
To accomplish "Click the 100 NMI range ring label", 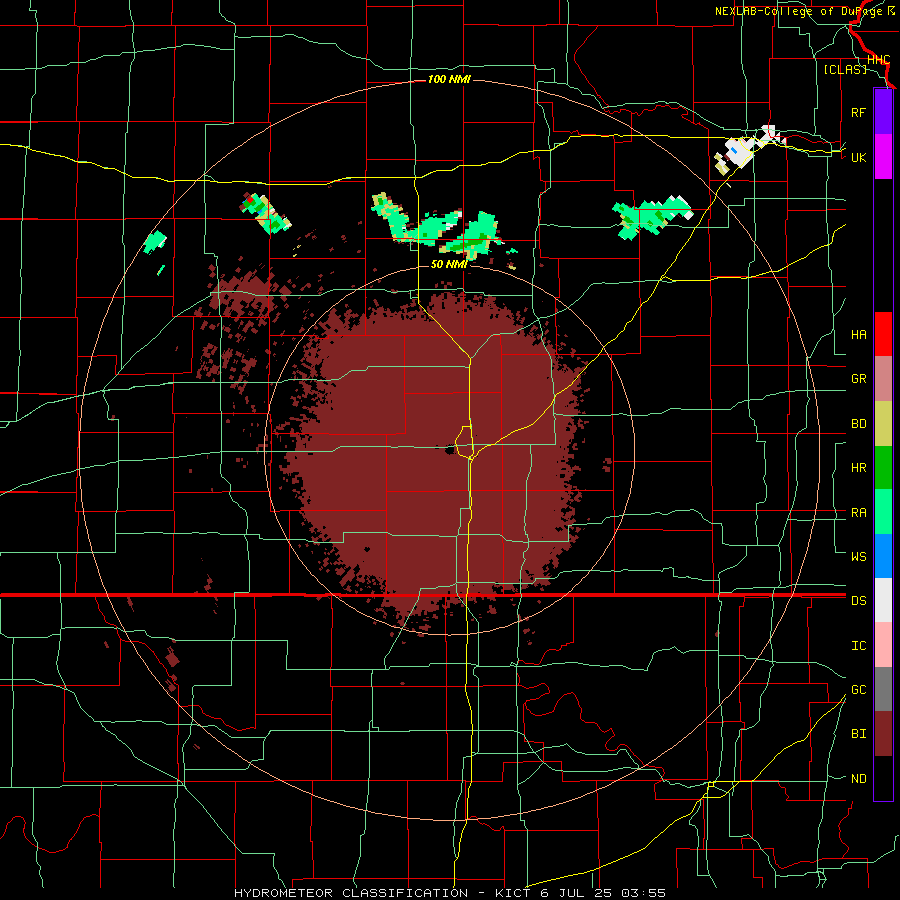I will 449,79.
